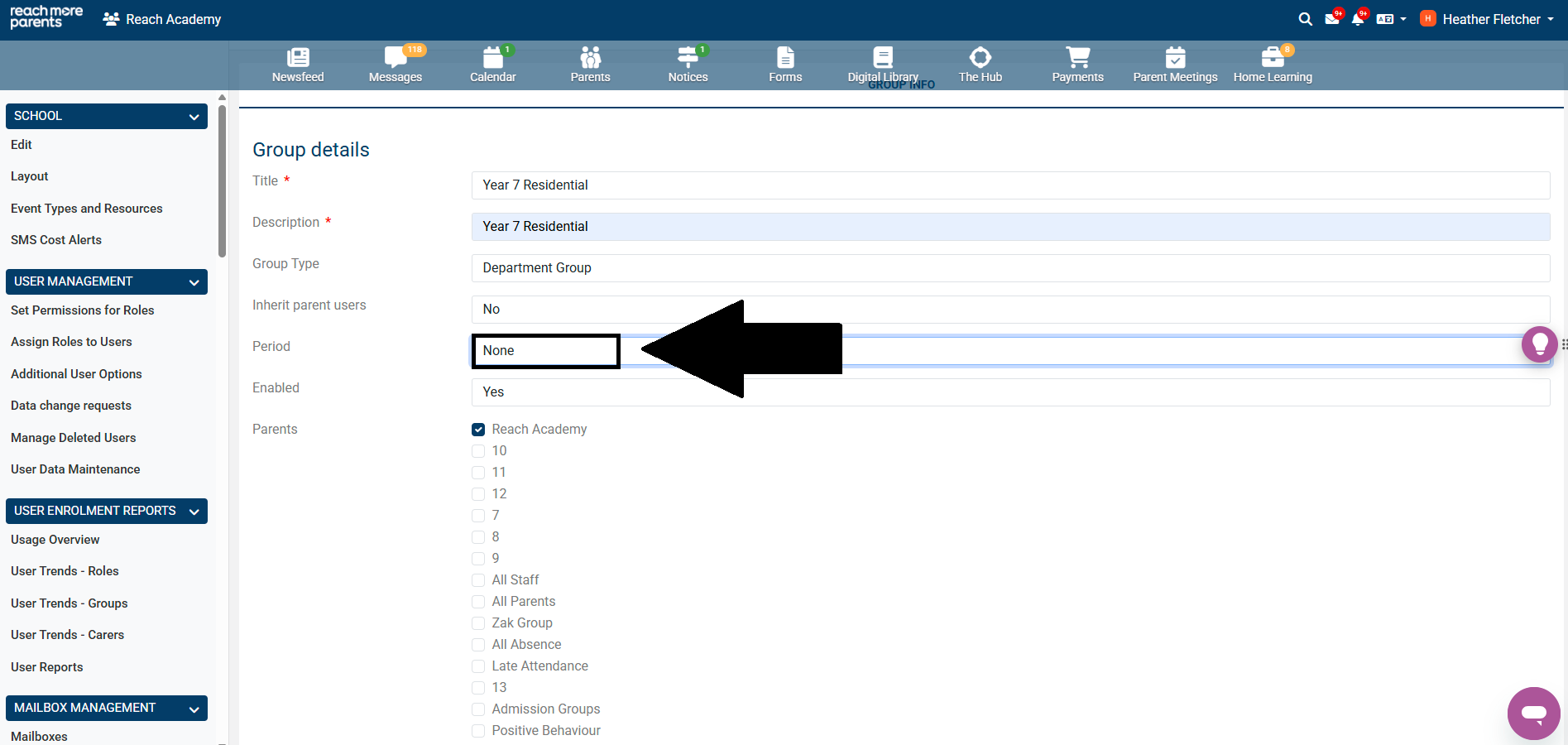1568x745 pixels.
Task: Check the Zak Group checkbox
Action: pos(478,623)
